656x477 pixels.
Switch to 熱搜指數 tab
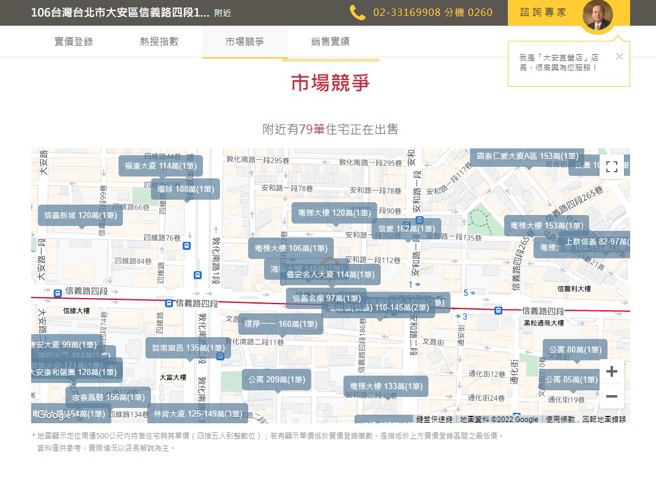click(159, 41)
